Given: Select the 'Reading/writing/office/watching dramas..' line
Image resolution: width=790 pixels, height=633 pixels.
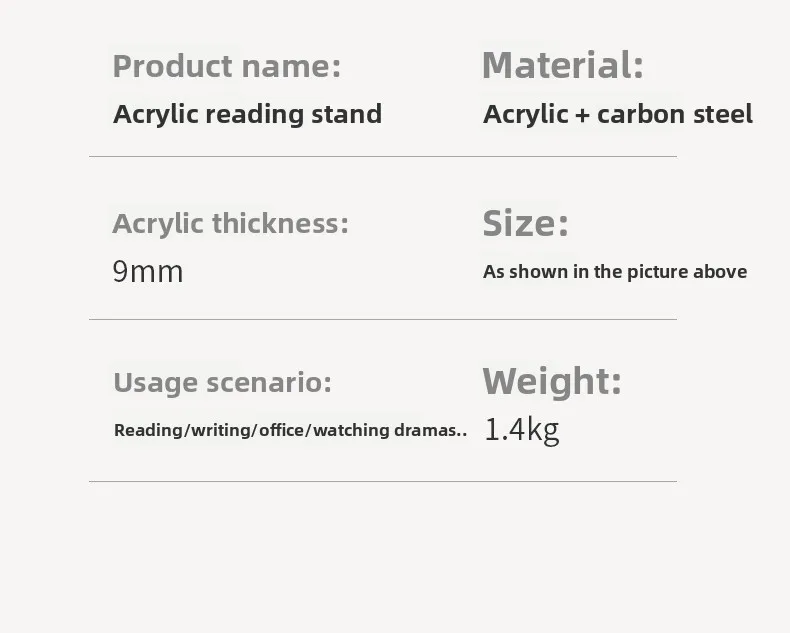Looking at the screenshot, I should coord(290,430).
